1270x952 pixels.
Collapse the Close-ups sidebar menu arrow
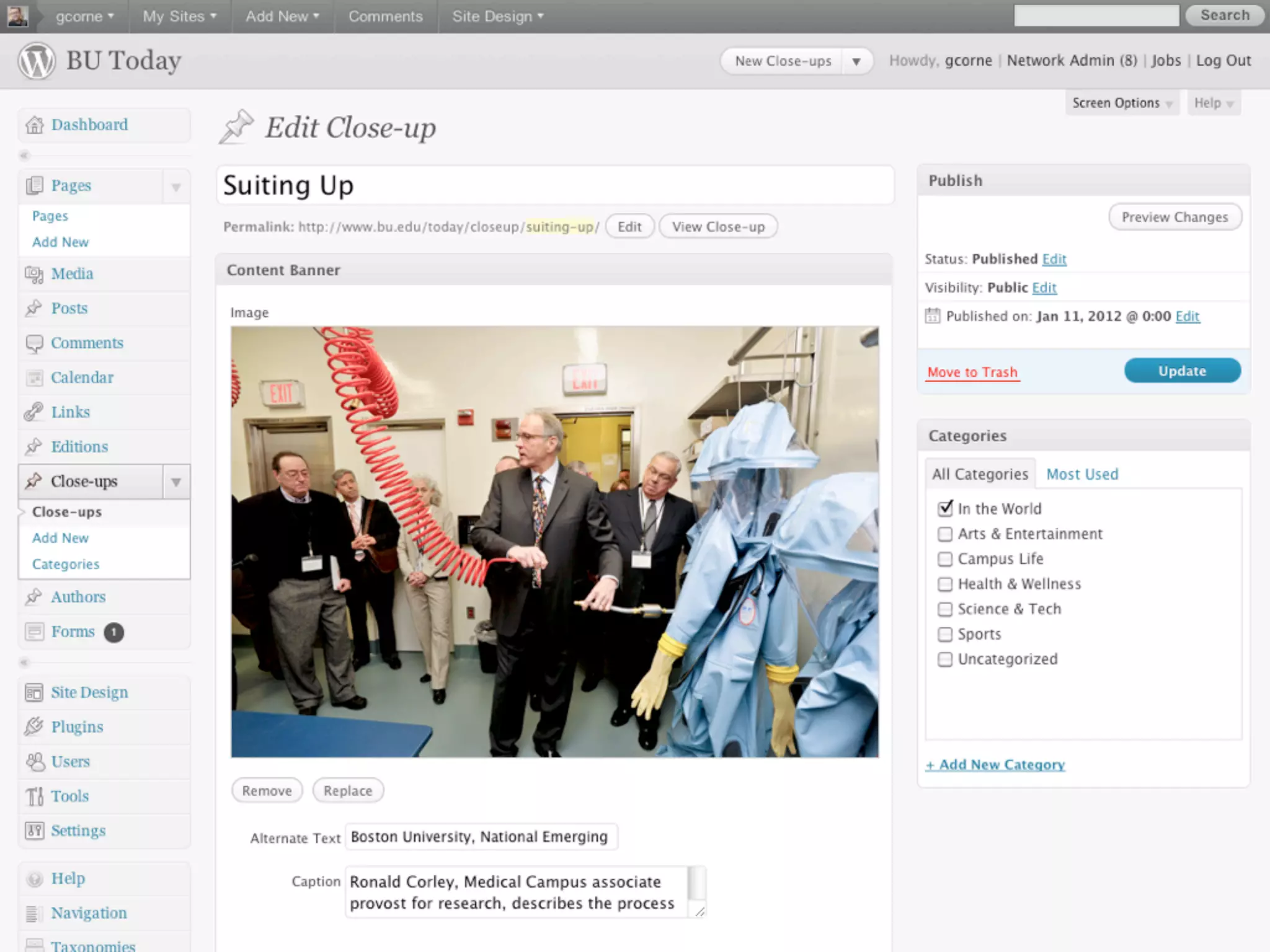tap(176, 482)
